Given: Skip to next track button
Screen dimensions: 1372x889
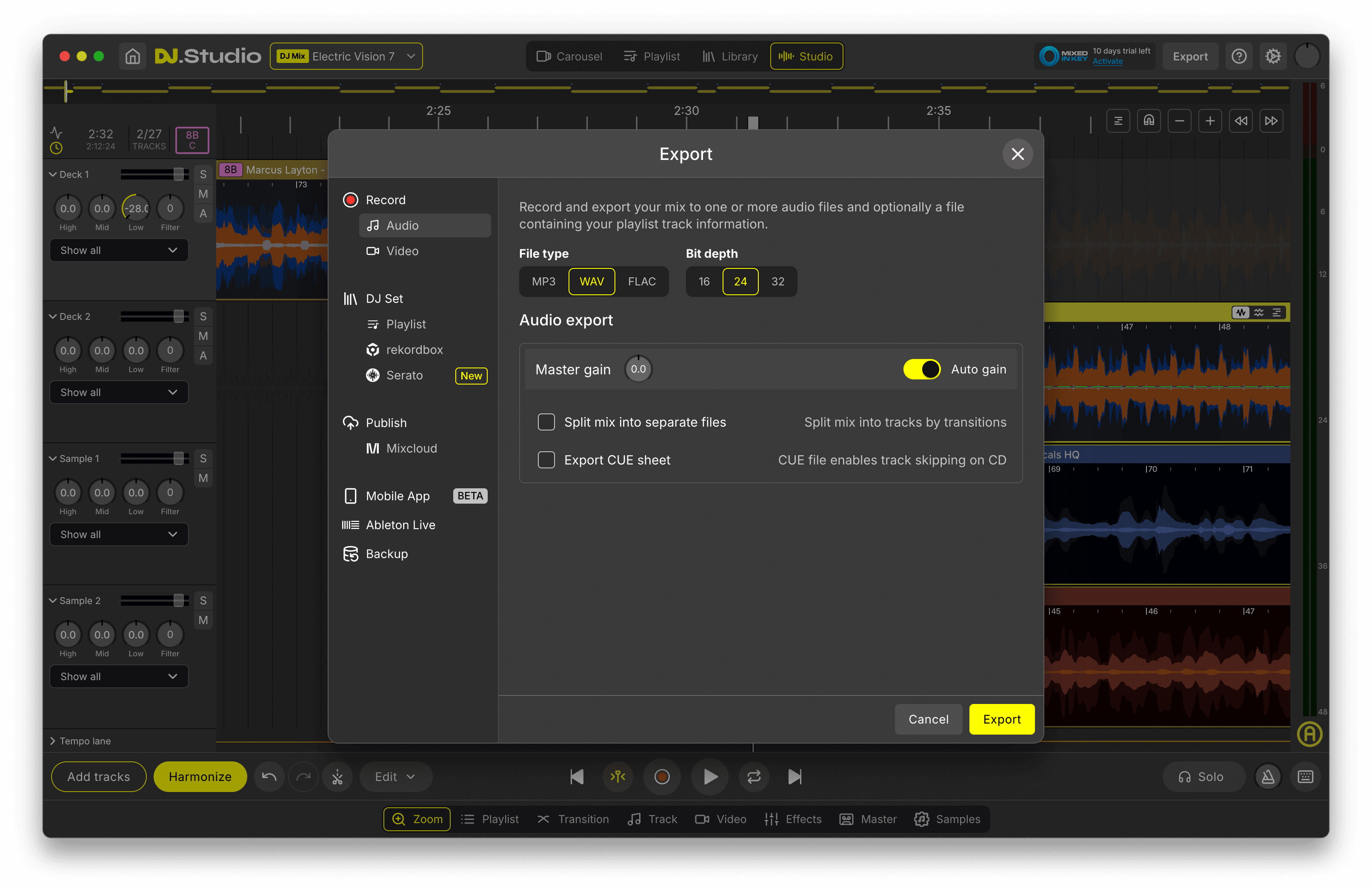Looking at the screenshot, I should 795,777.
